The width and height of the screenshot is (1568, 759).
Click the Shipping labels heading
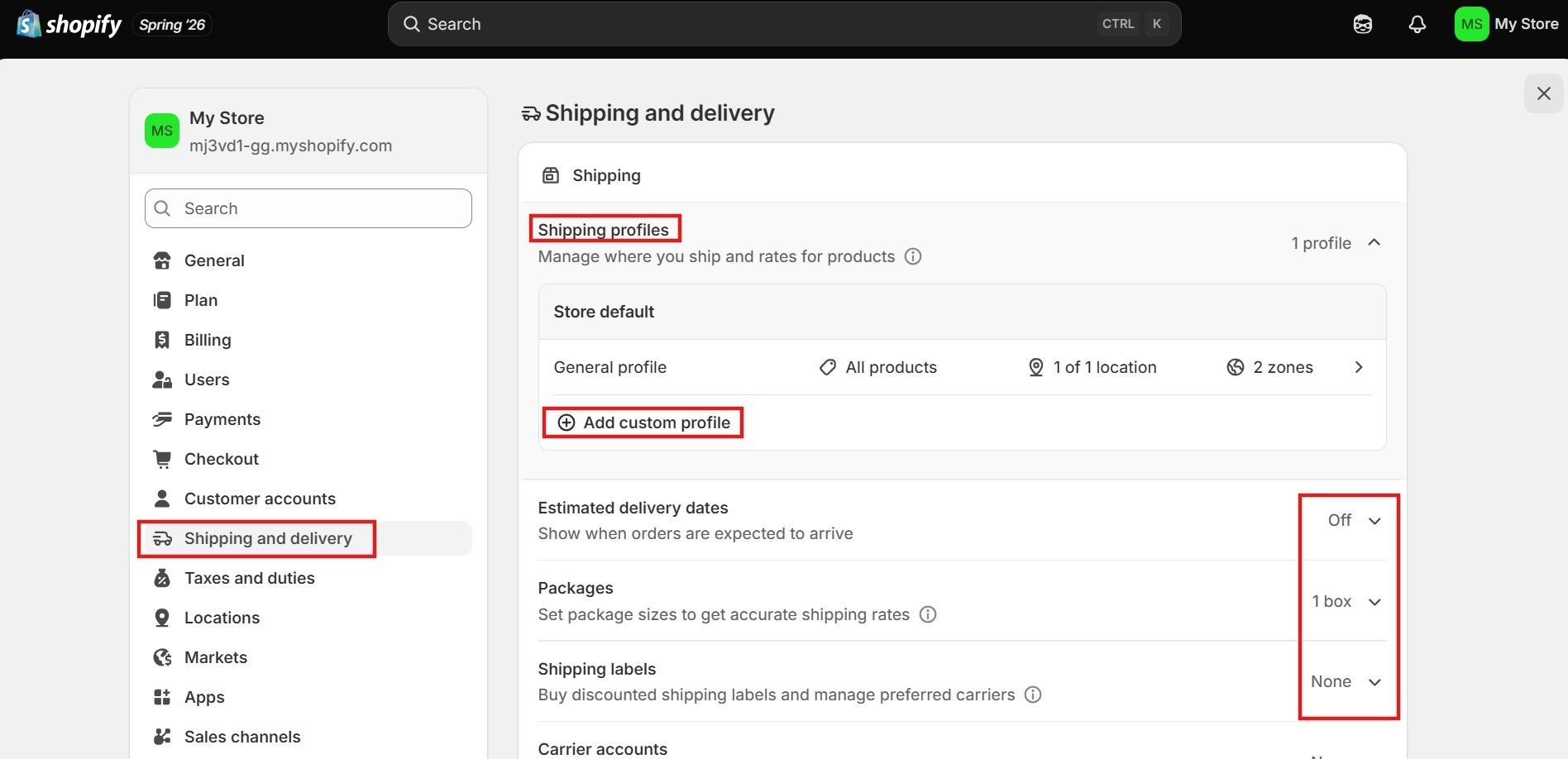coord(596,669)
